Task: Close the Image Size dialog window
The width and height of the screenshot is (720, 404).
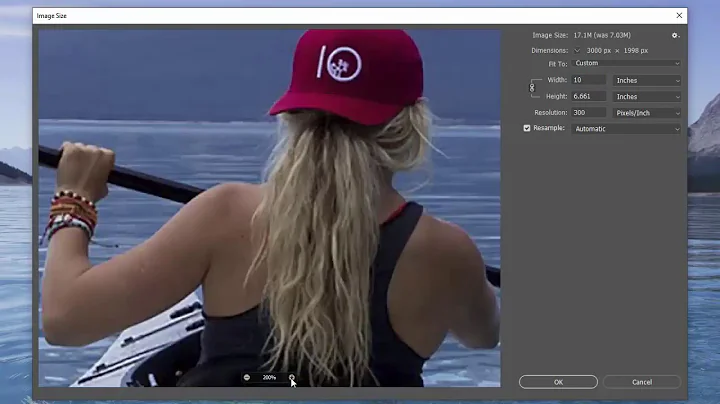Action: click(x=679, y=16)
